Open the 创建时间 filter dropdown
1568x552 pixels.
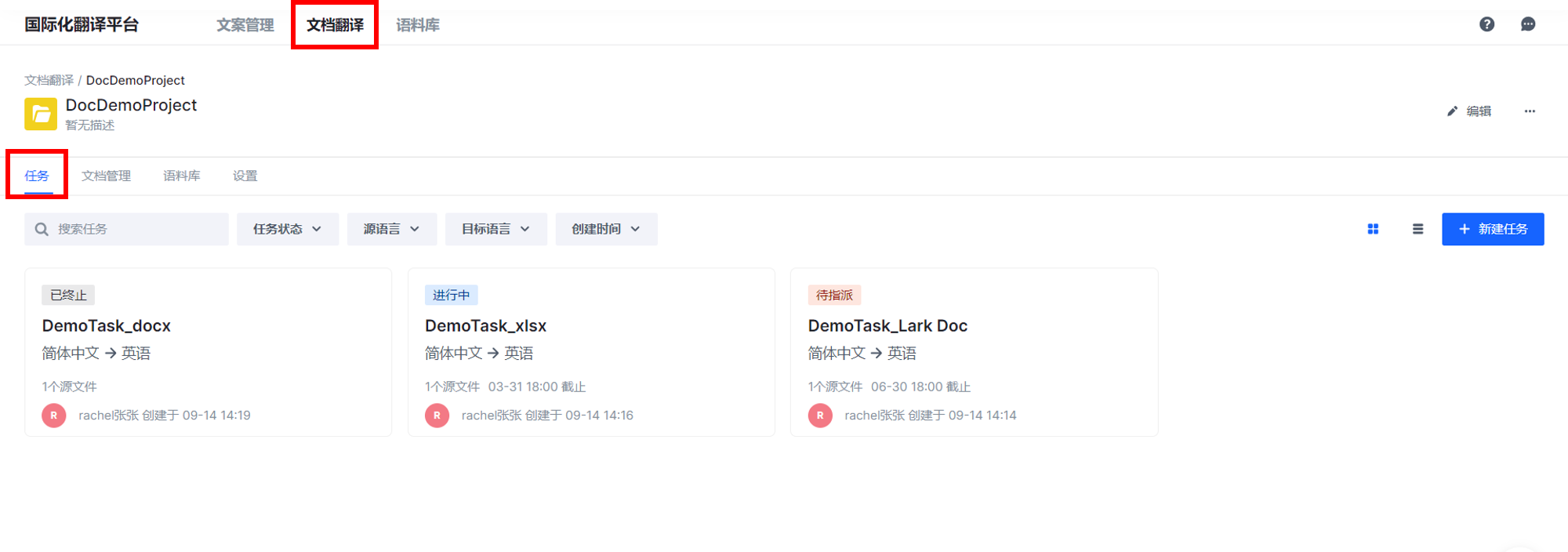pos(605,229)
